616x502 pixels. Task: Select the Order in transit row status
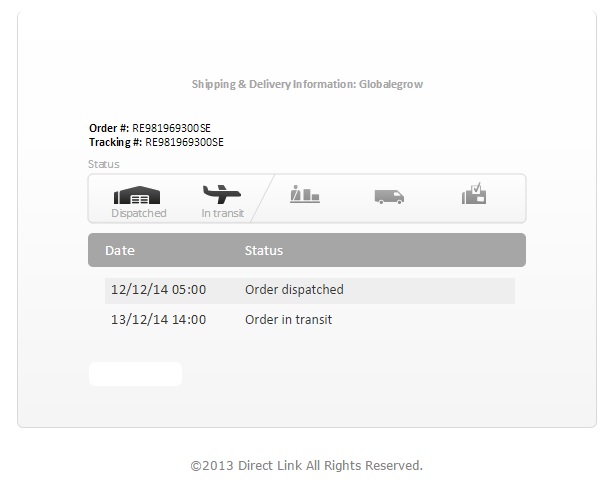coord(288,320)
